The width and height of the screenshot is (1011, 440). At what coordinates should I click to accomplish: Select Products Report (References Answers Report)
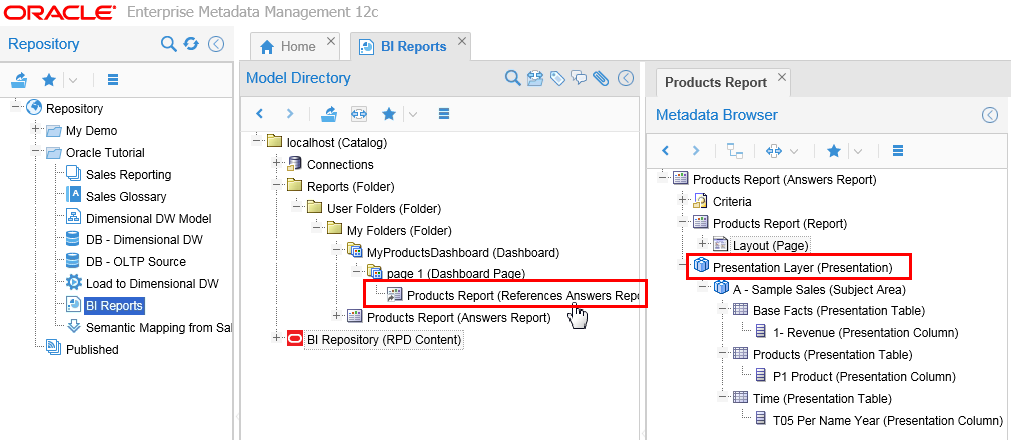click(x=522, y=295)
